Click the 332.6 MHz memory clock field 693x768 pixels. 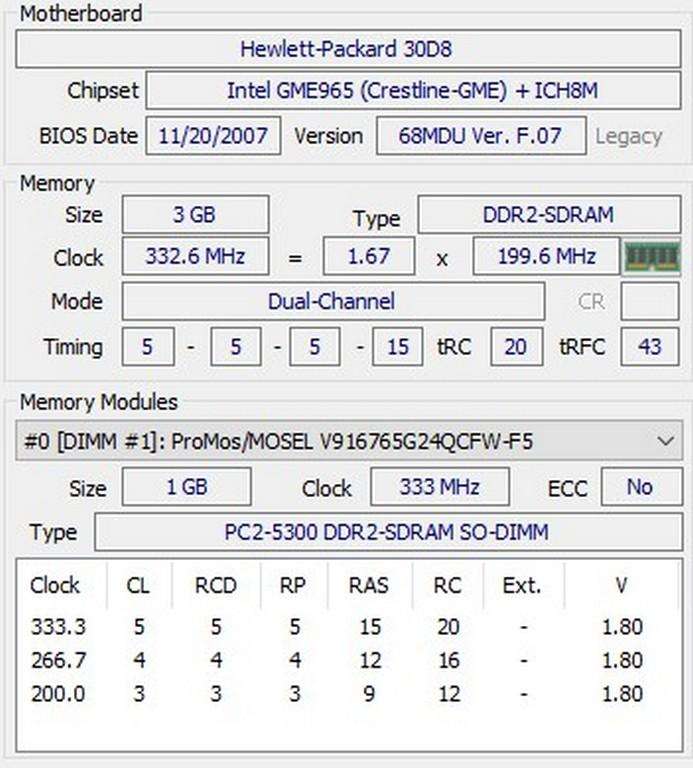pos(195,256)
